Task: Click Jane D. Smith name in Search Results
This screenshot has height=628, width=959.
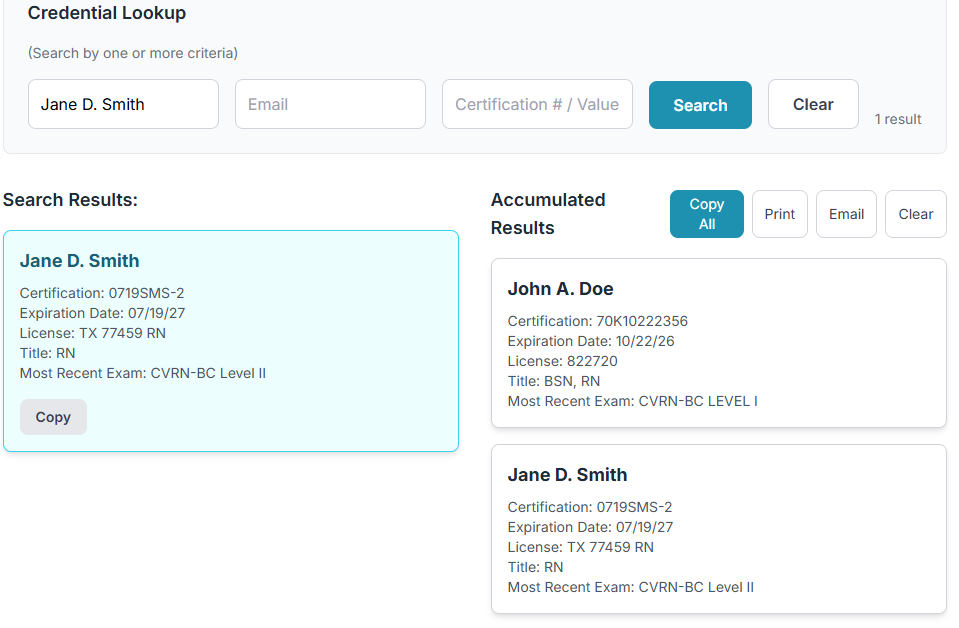Action: pyautogui.click(x=80, y=261)
